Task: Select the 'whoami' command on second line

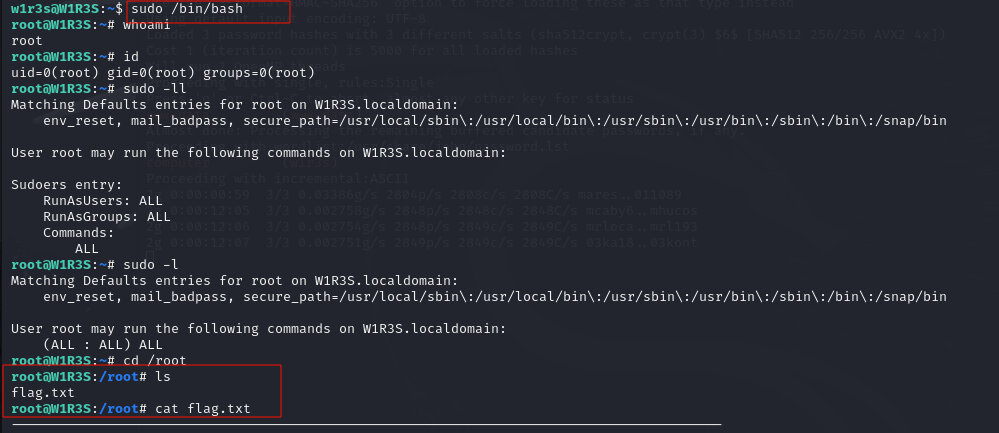Action: pos(147,25)
